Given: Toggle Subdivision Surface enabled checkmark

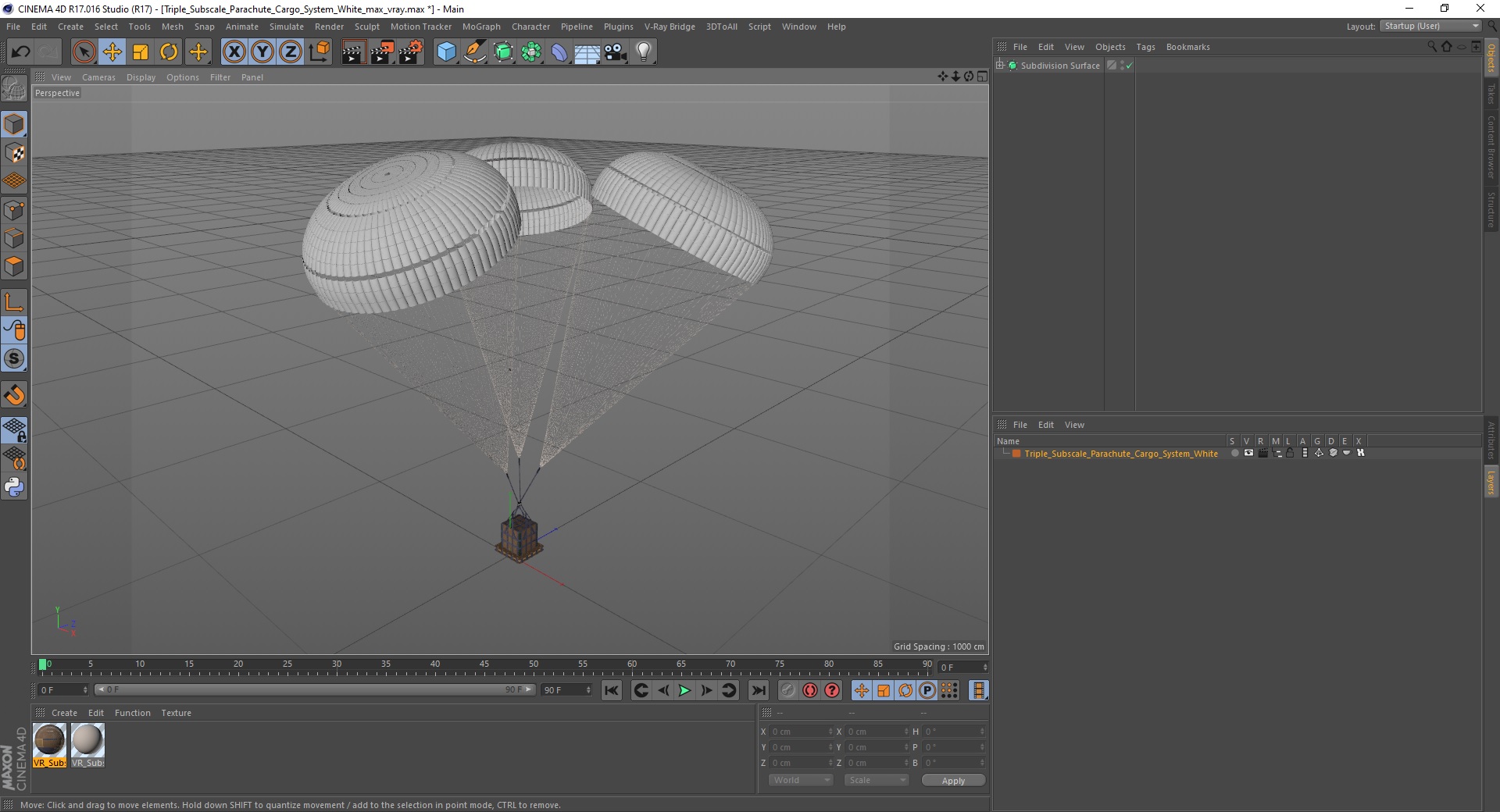Looking at the screenshot, I should 1129,66.
